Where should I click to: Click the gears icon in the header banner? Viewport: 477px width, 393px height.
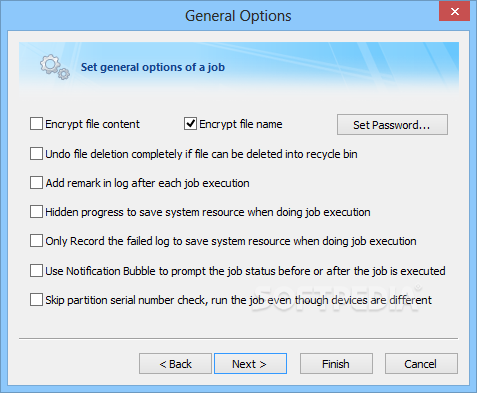(x=55, y=67)
